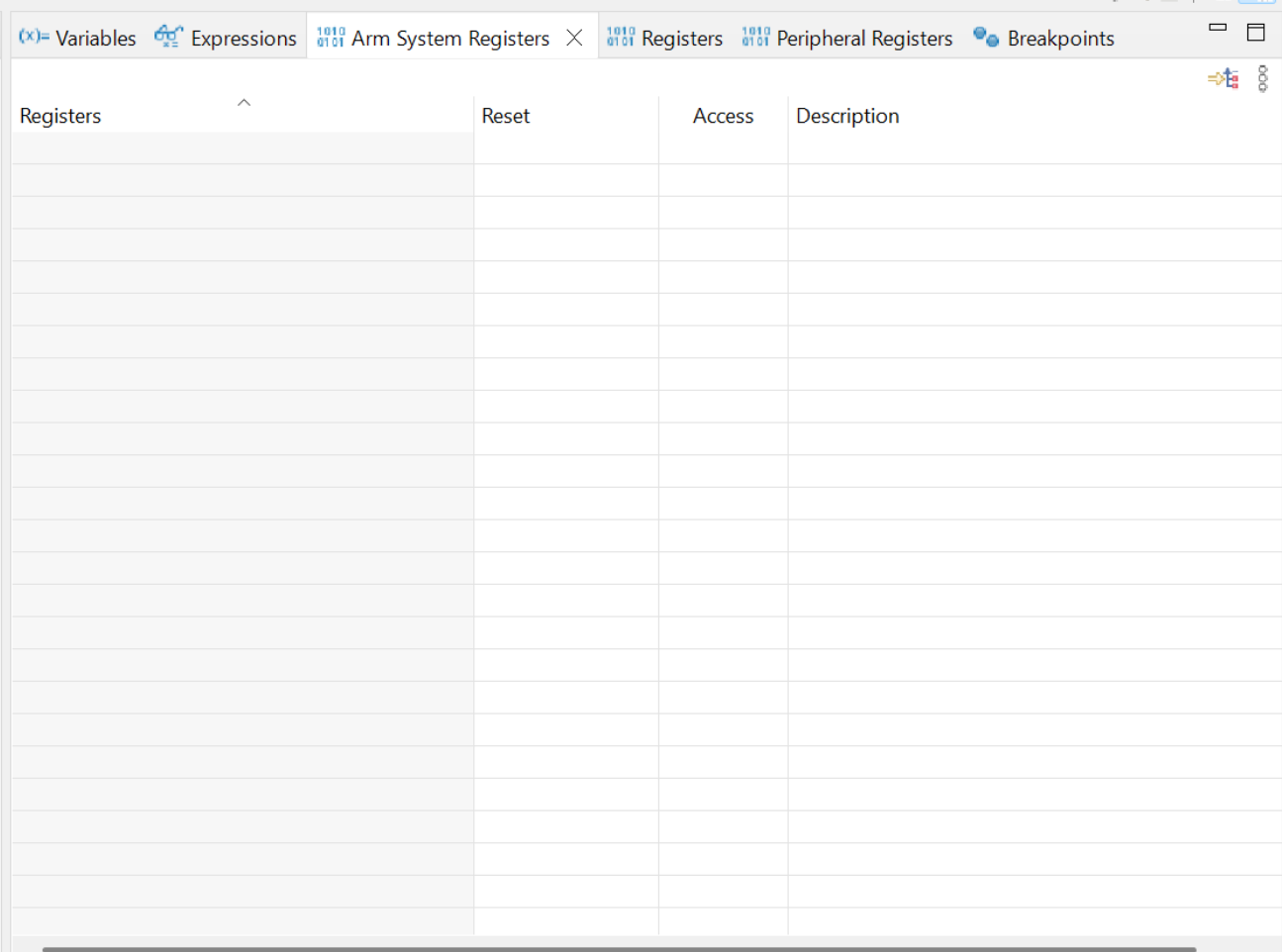This screenshot has height=952, width=1282.
Task: Minimize the debug view panel
Action: coord(1218,28)
